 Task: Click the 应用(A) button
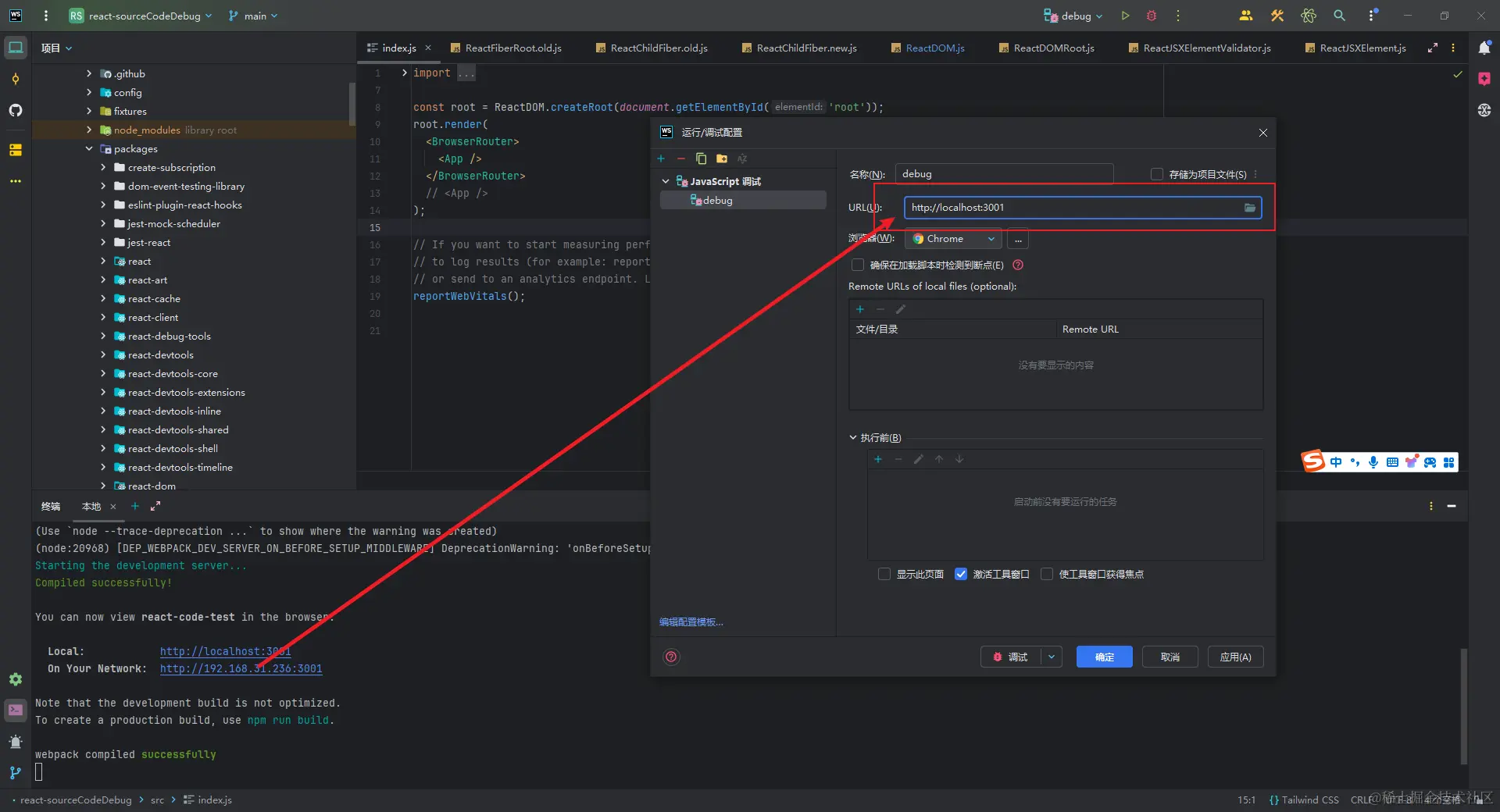(1236, 657)
